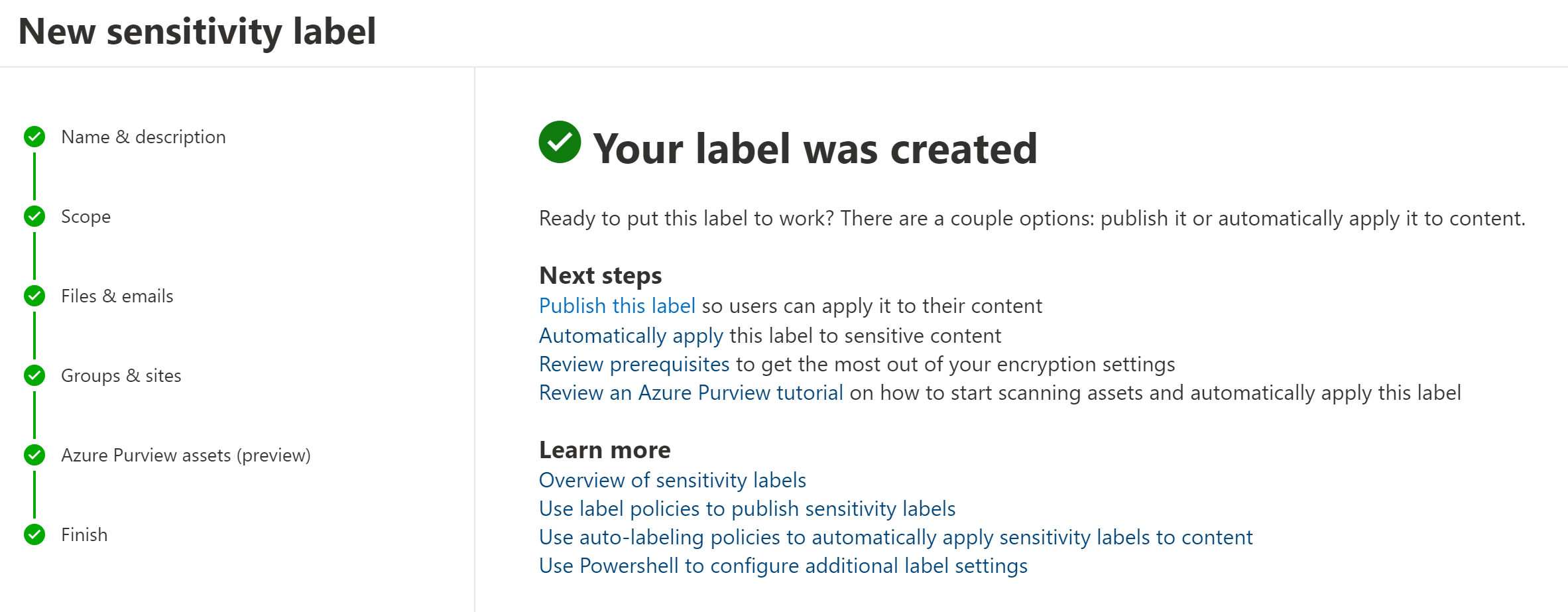1568x612 pixels.
Task: Open the Review prerequisites link
Action: click(634, 364)
